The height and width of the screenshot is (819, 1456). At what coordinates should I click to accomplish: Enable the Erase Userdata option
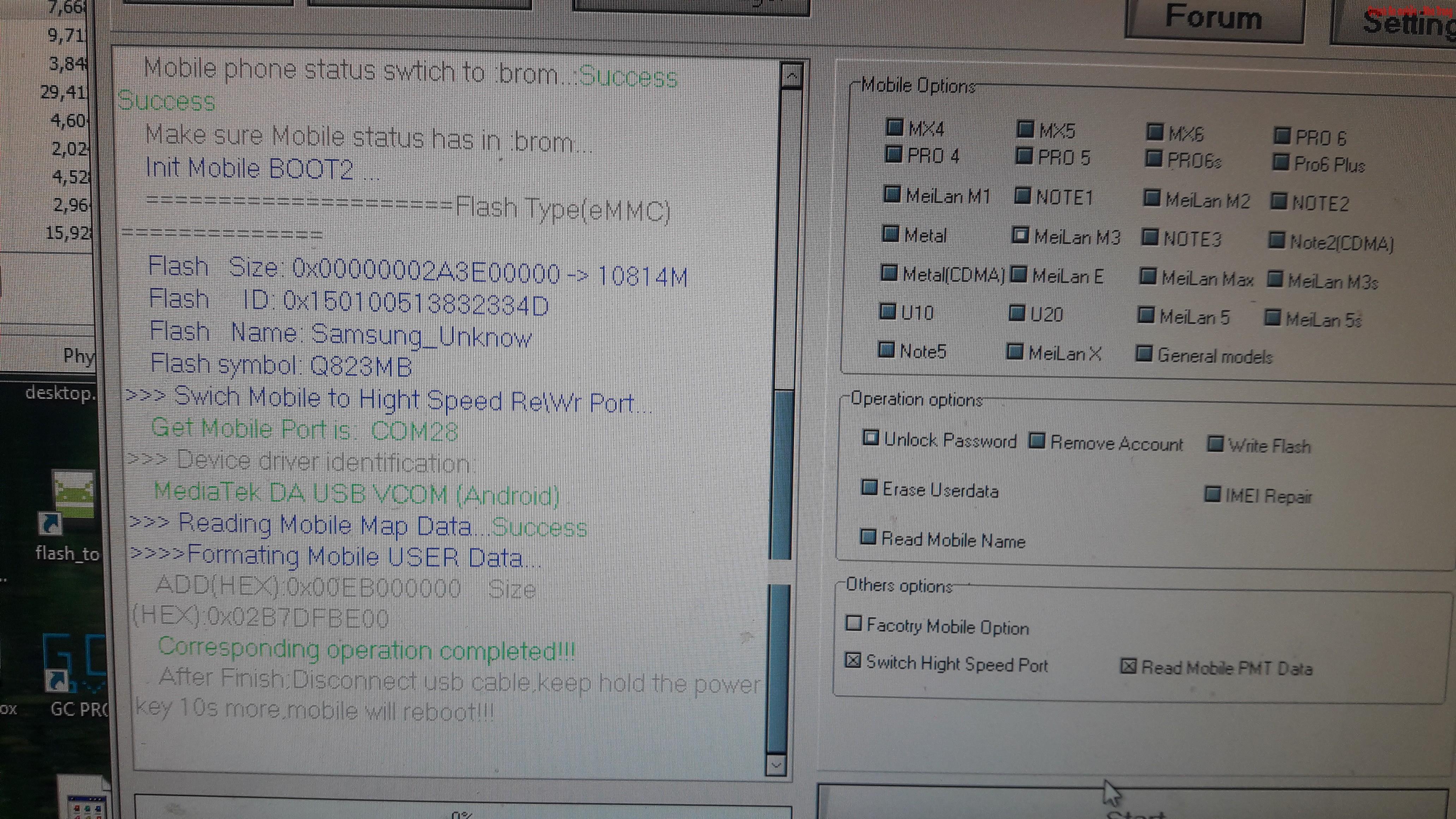pos(869,487)
